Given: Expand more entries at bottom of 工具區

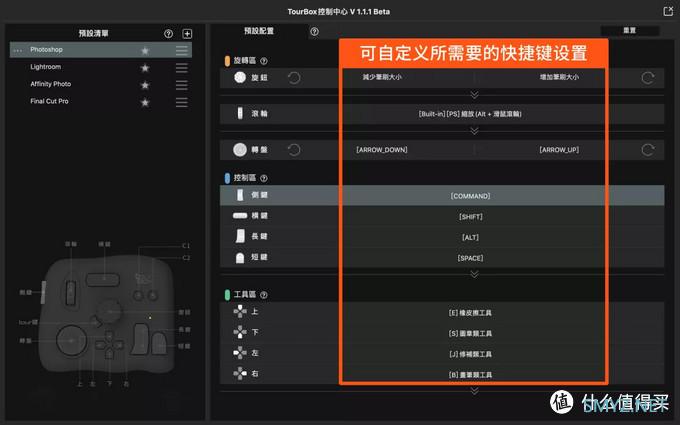Looking at the screenshot, I should point(474,391).
